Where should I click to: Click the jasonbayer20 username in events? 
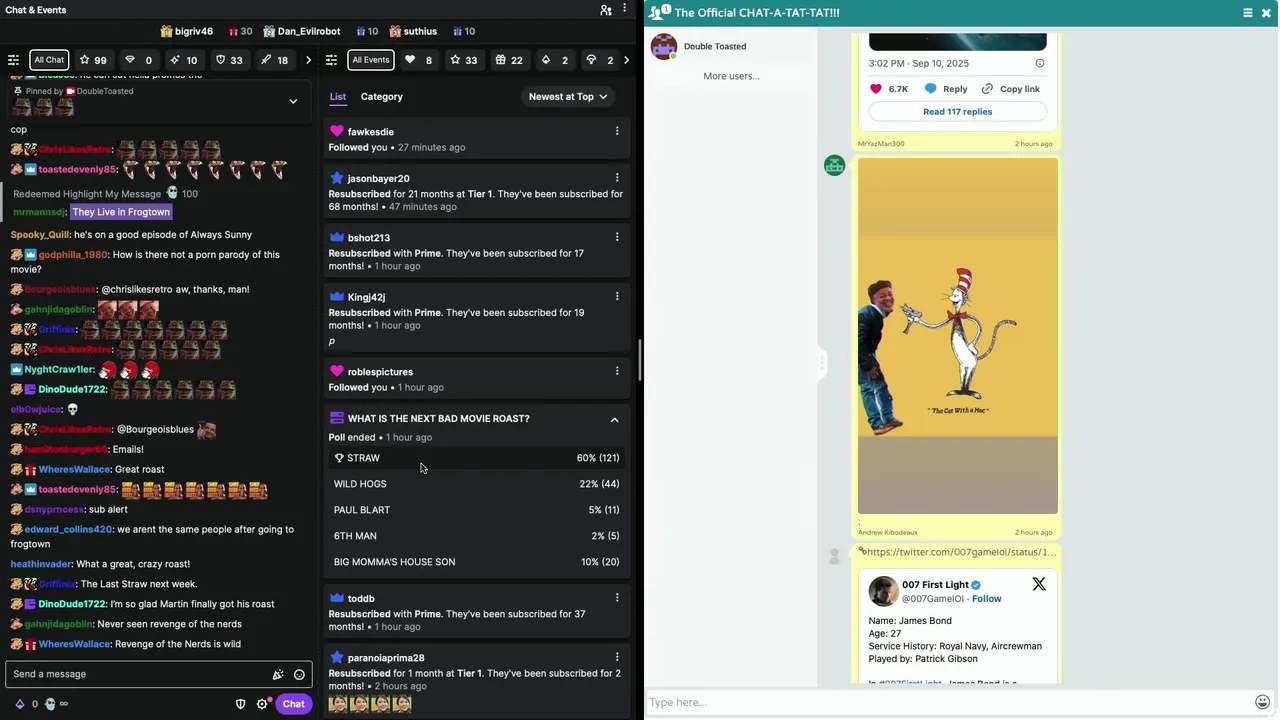pos(378,179)
